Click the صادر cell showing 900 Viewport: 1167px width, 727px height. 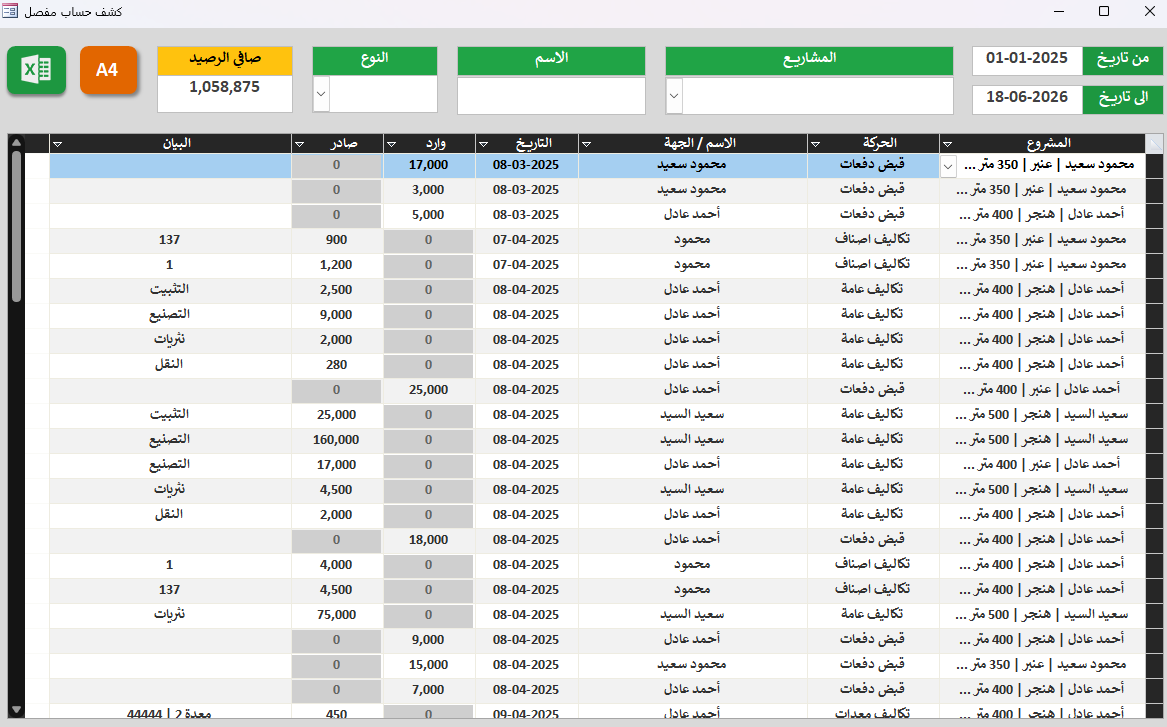click(x=336, y=240)
